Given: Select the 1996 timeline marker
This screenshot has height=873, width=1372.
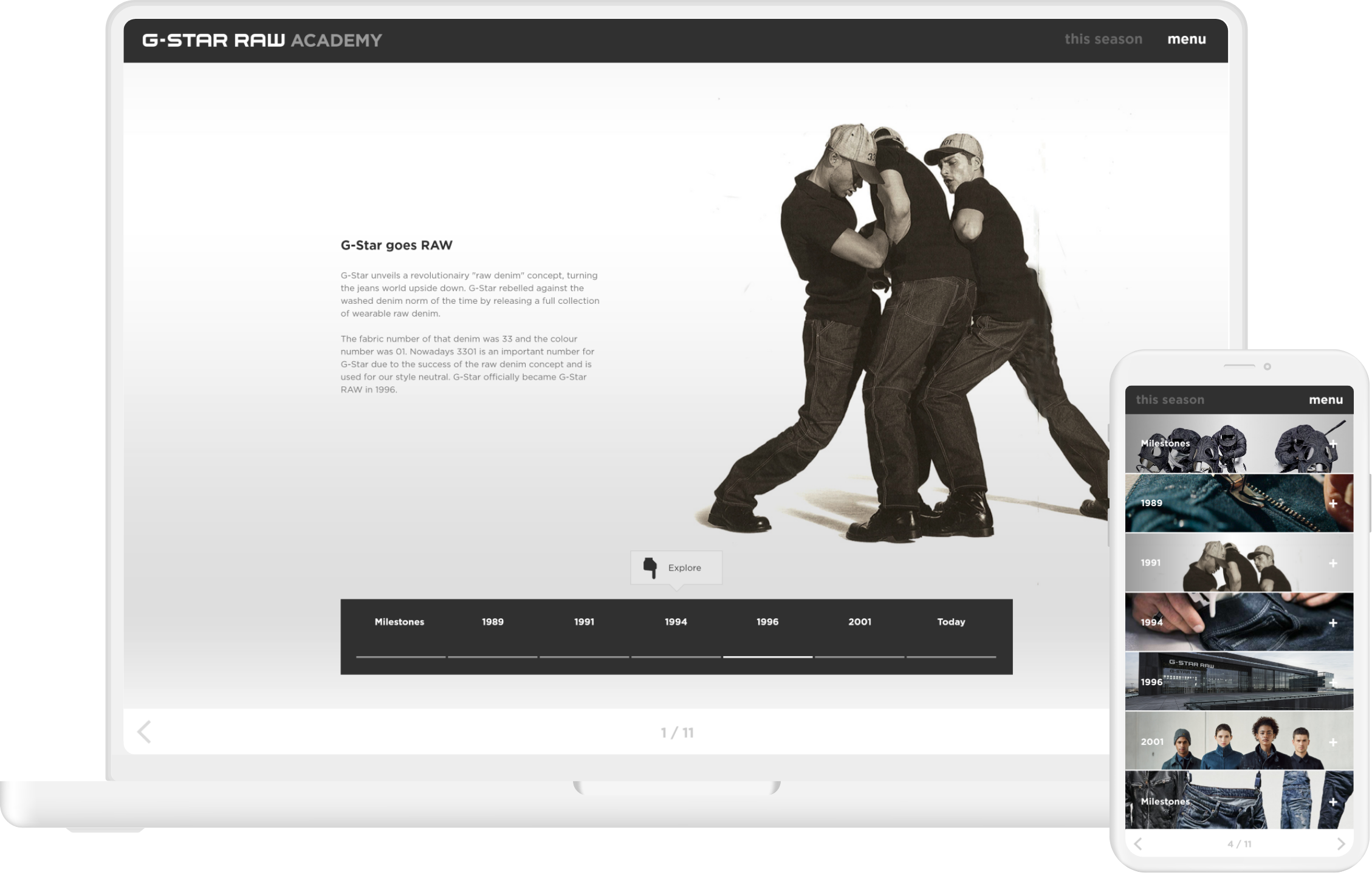Looking at the screenshot, I should tap(767, 621).
